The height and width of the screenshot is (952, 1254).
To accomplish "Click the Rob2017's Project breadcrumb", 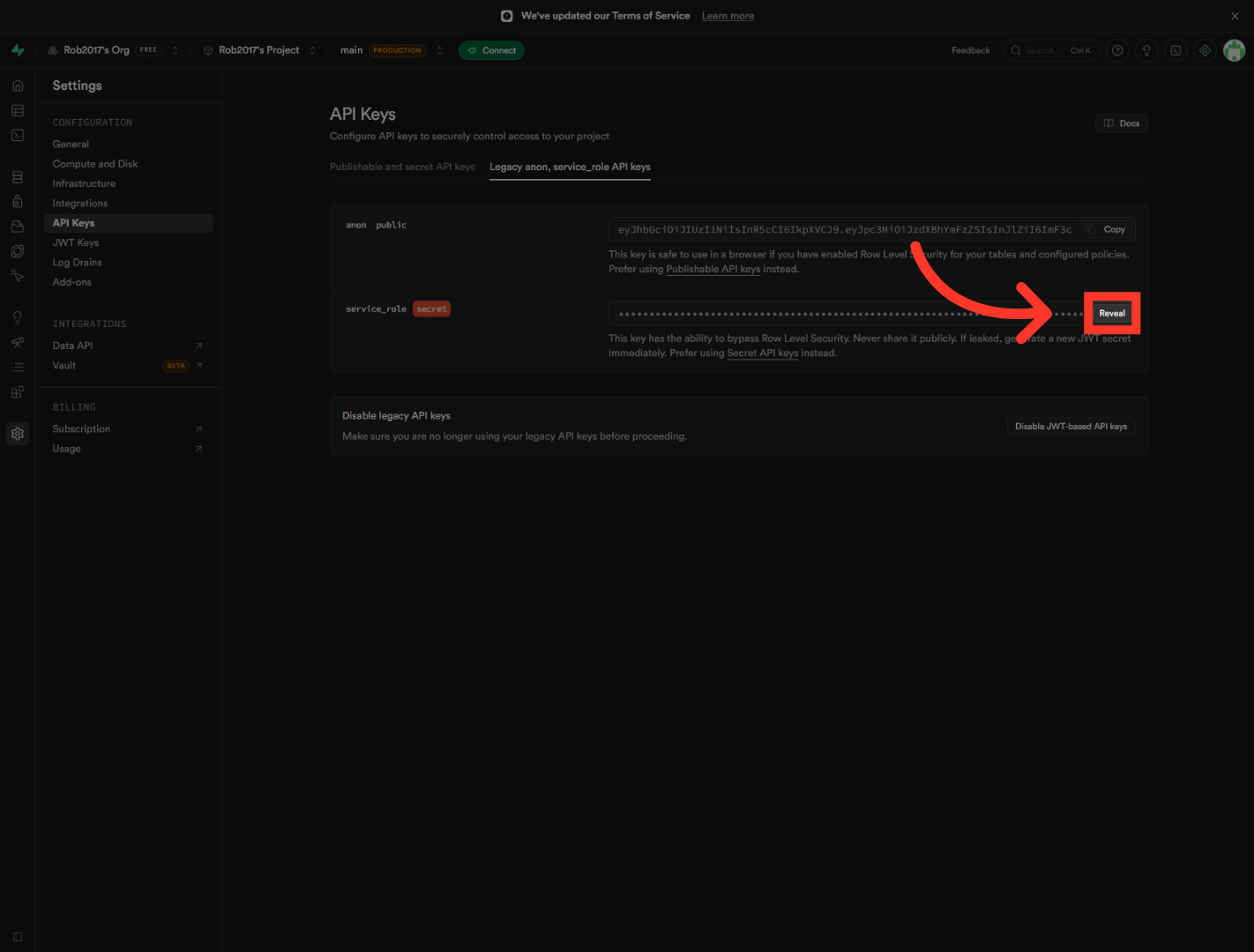I will 259,50.
